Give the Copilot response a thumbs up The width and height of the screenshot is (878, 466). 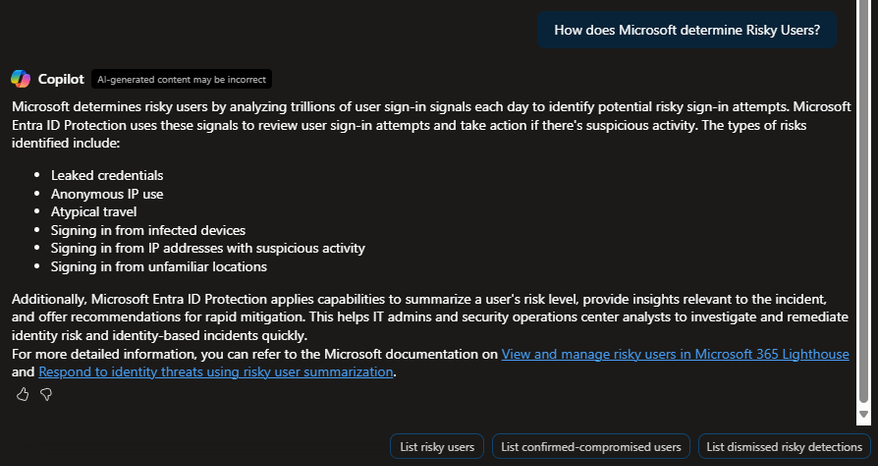coord(22,395)
